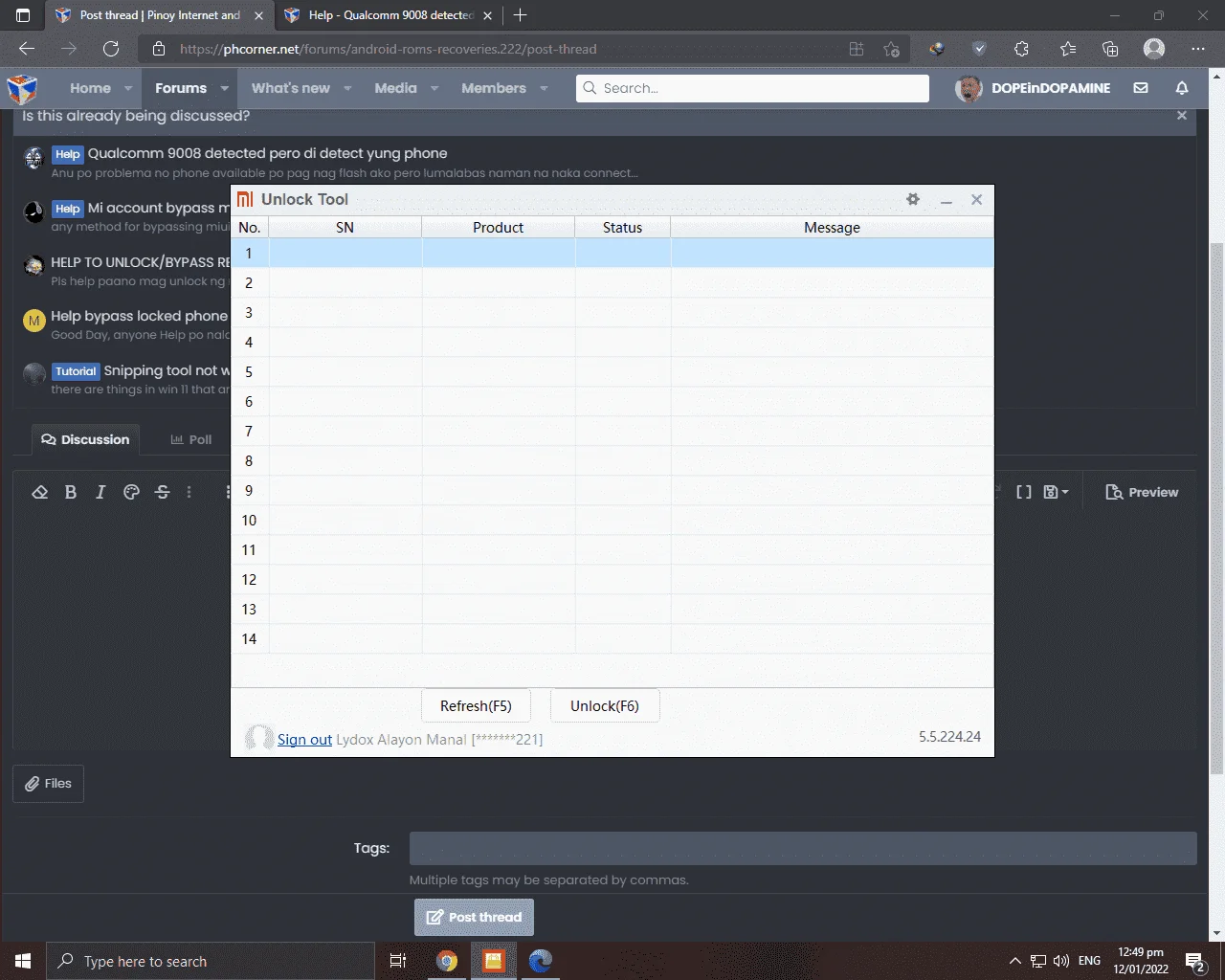
Task: Expand the What's new dropdown arrow
Action: point(347,88)
